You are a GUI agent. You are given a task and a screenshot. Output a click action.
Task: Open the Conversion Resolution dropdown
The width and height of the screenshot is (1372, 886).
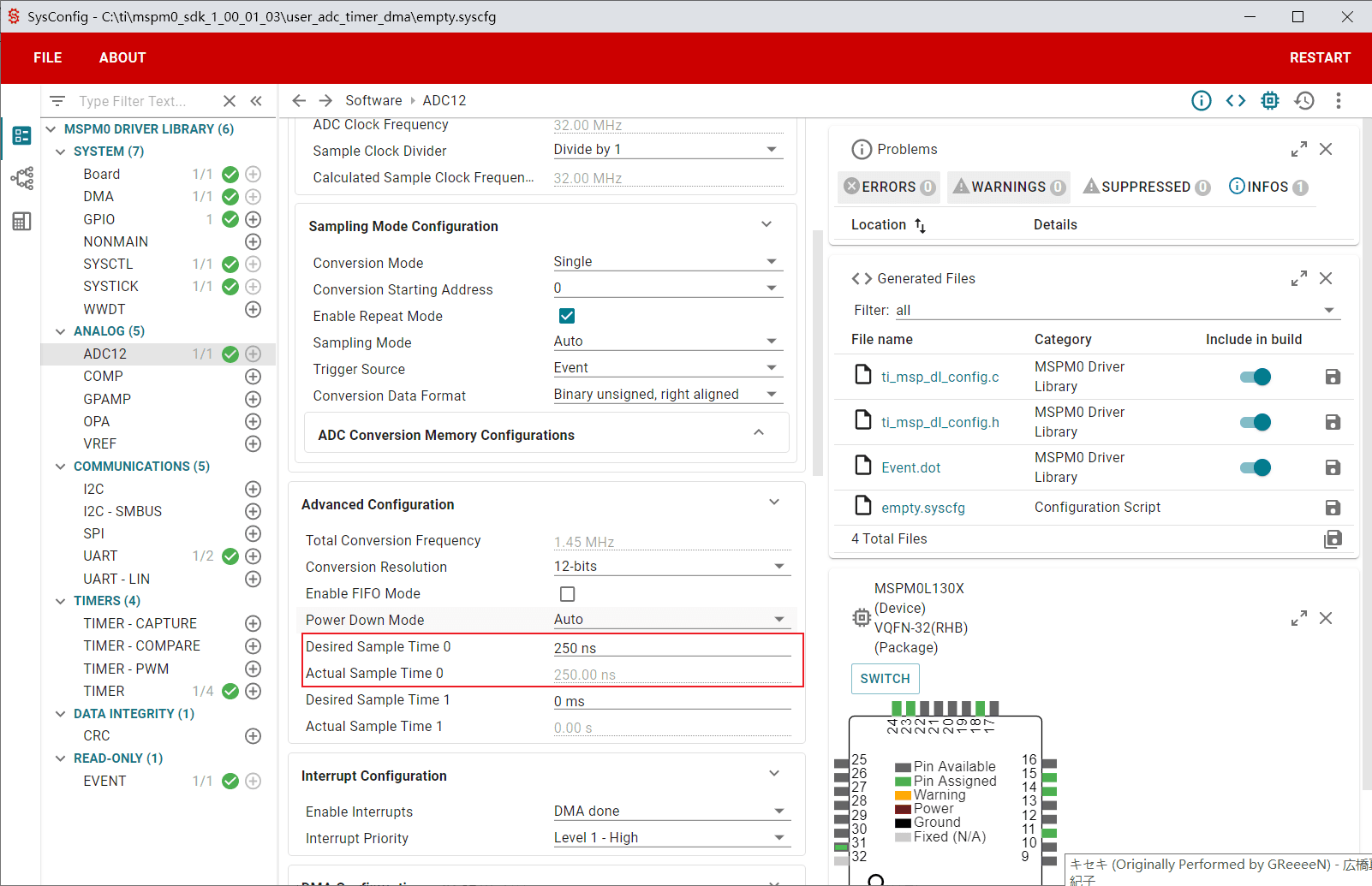coord(671,567)
